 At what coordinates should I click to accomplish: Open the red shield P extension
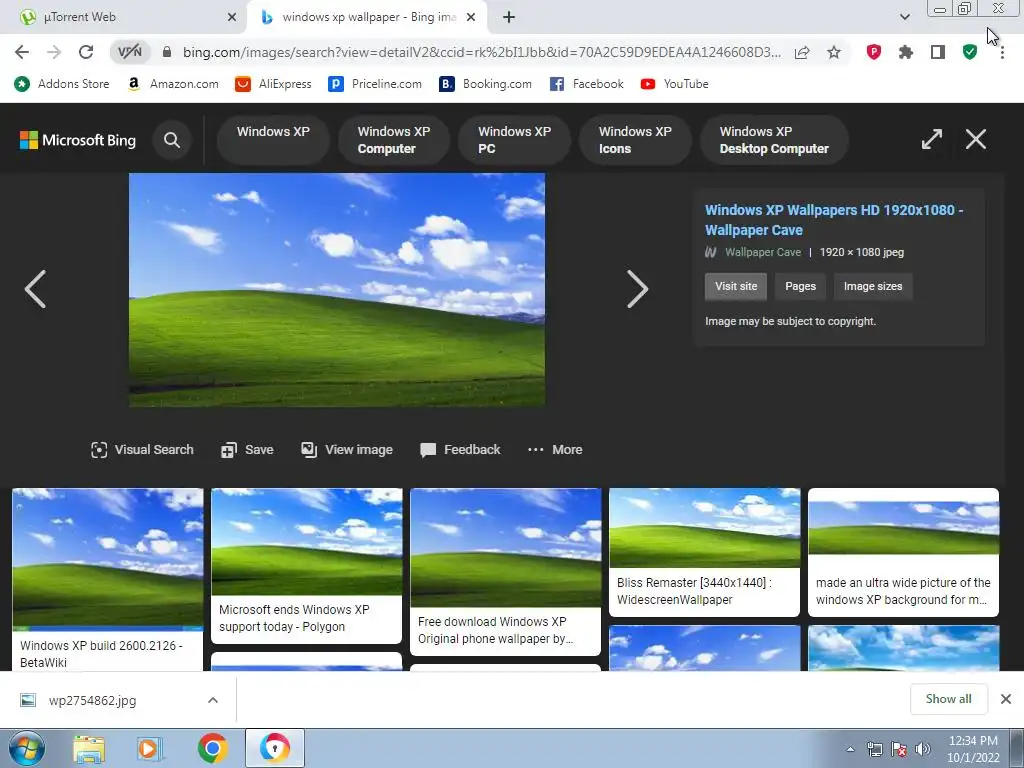874,52
